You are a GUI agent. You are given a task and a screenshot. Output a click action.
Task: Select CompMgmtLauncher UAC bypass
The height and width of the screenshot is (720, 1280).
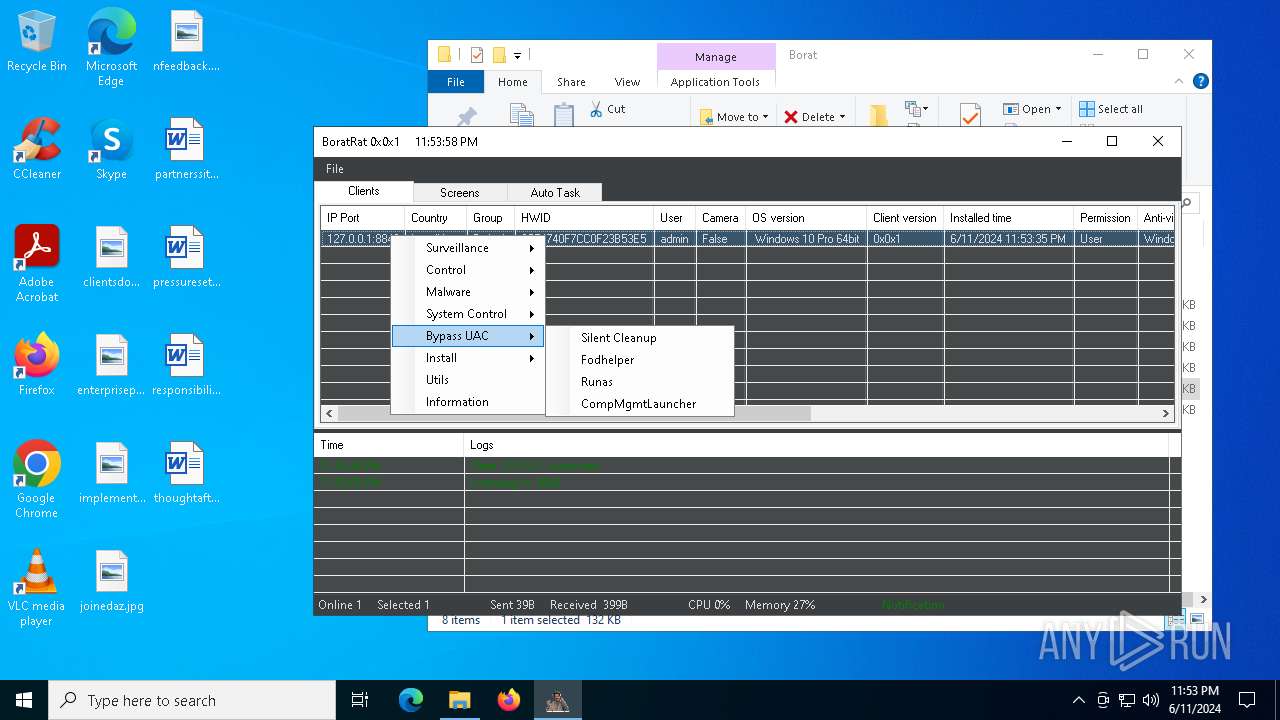(640, 404)
